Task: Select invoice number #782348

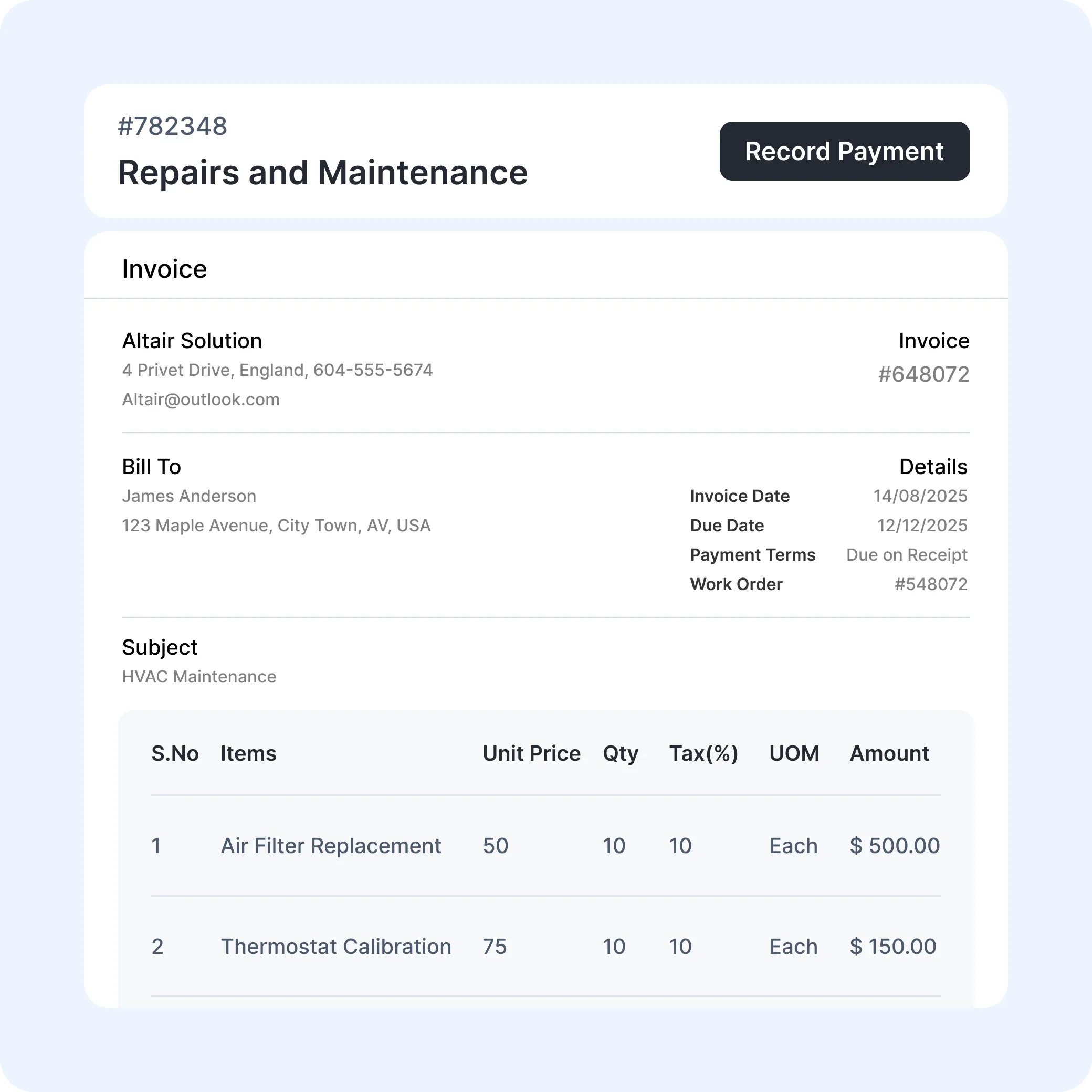Action: 172,125
